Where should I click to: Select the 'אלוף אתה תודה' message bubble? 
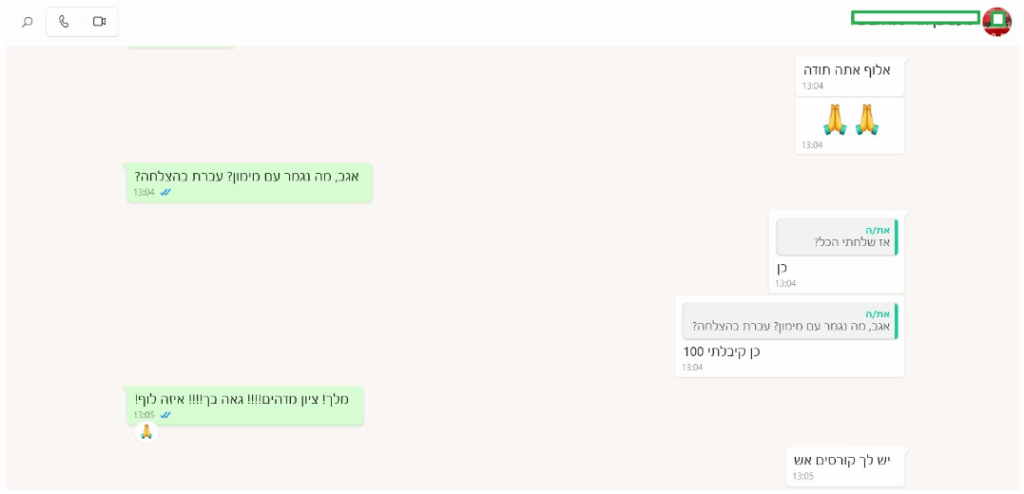tap(850, 76)
